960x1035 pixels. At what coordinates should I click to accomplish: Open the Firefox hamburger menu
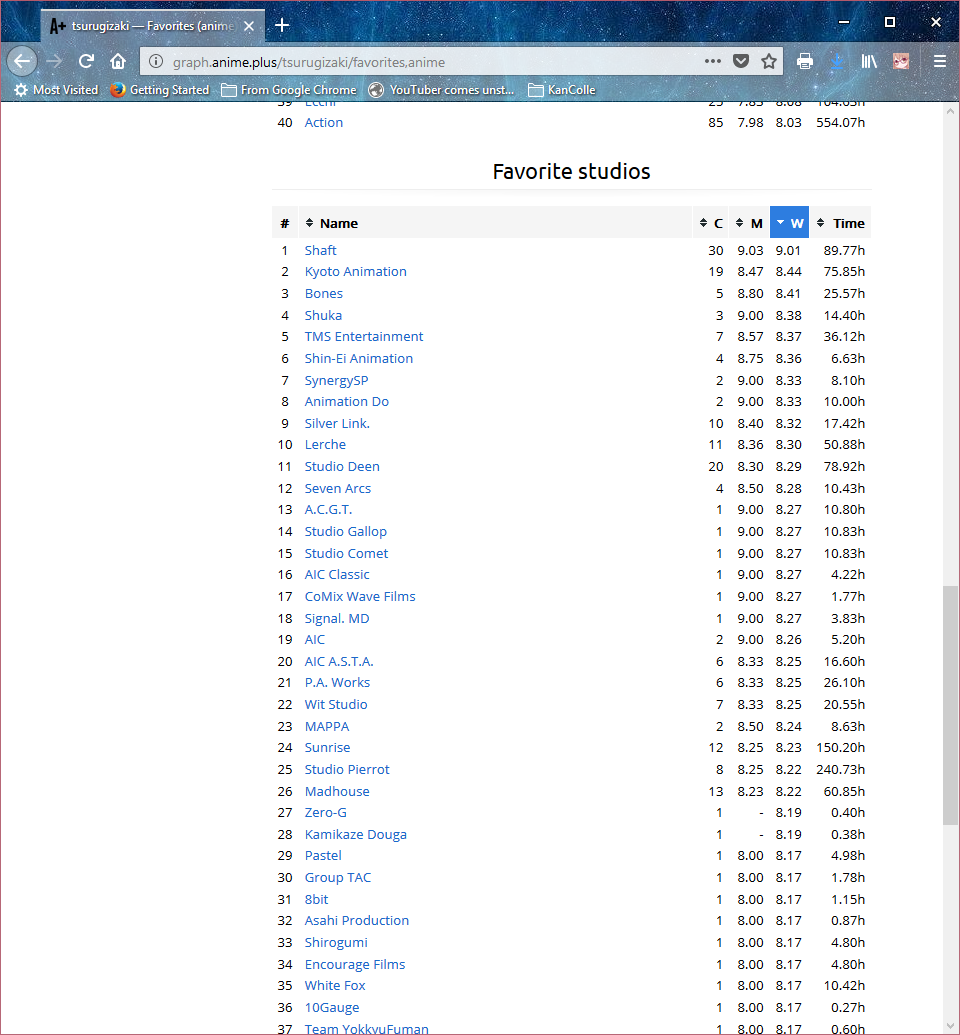tap(939, 61)
